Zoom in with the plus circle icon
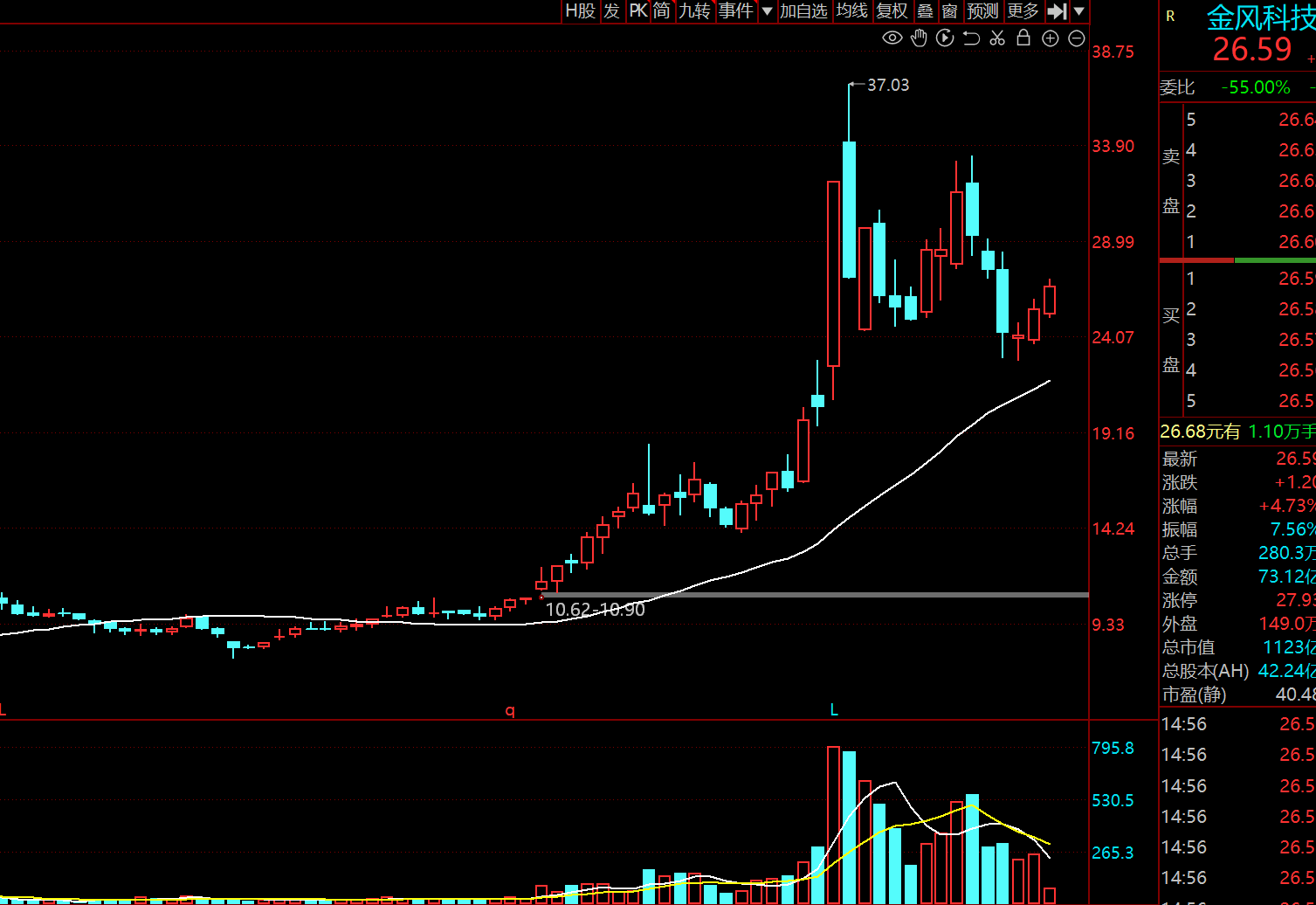This screenshot has height=905, width=1316. click(x=1051, y=38)
